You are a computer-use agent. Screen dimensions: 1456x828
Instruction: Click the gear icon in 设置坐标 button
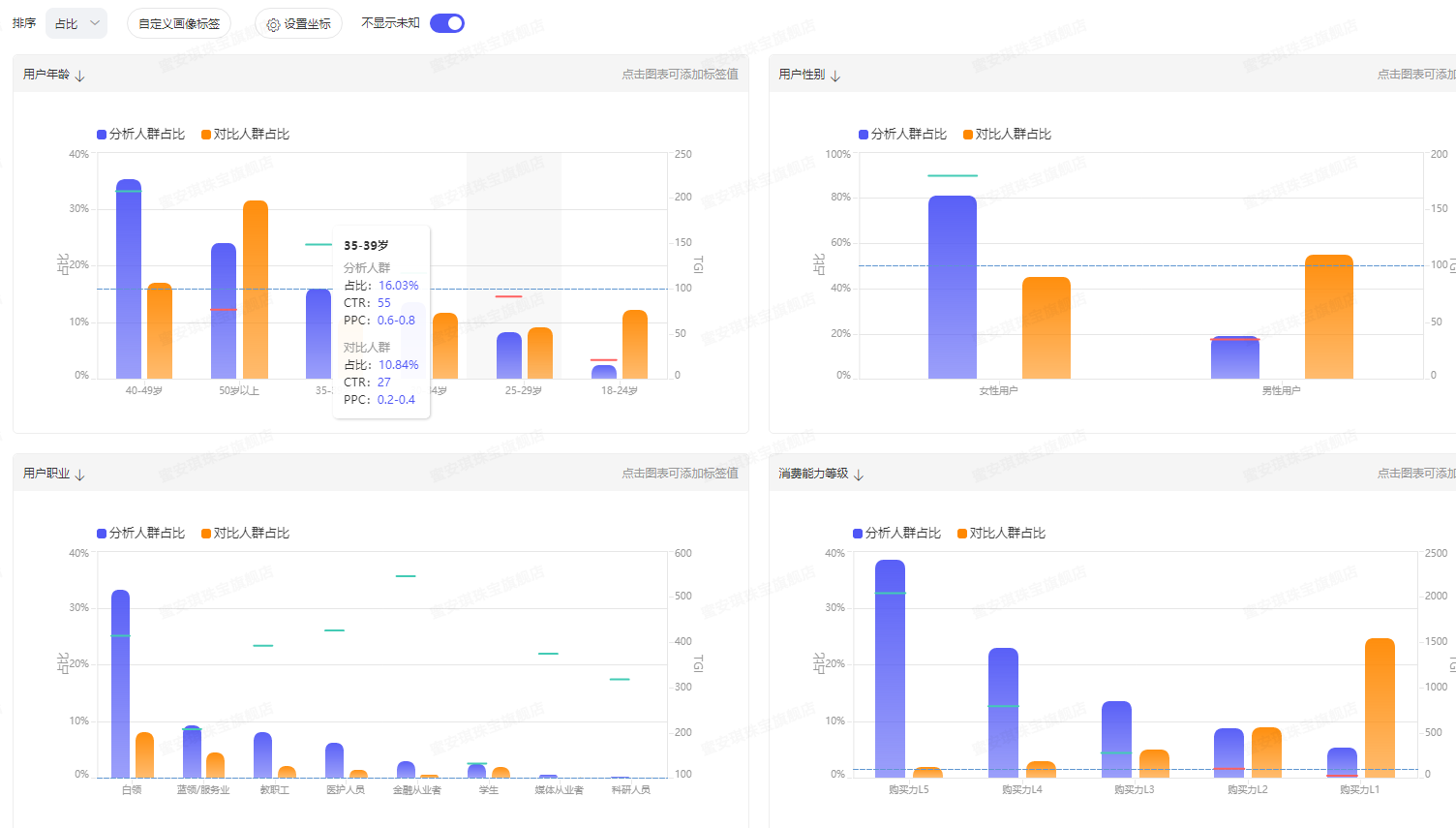[273, 24]
